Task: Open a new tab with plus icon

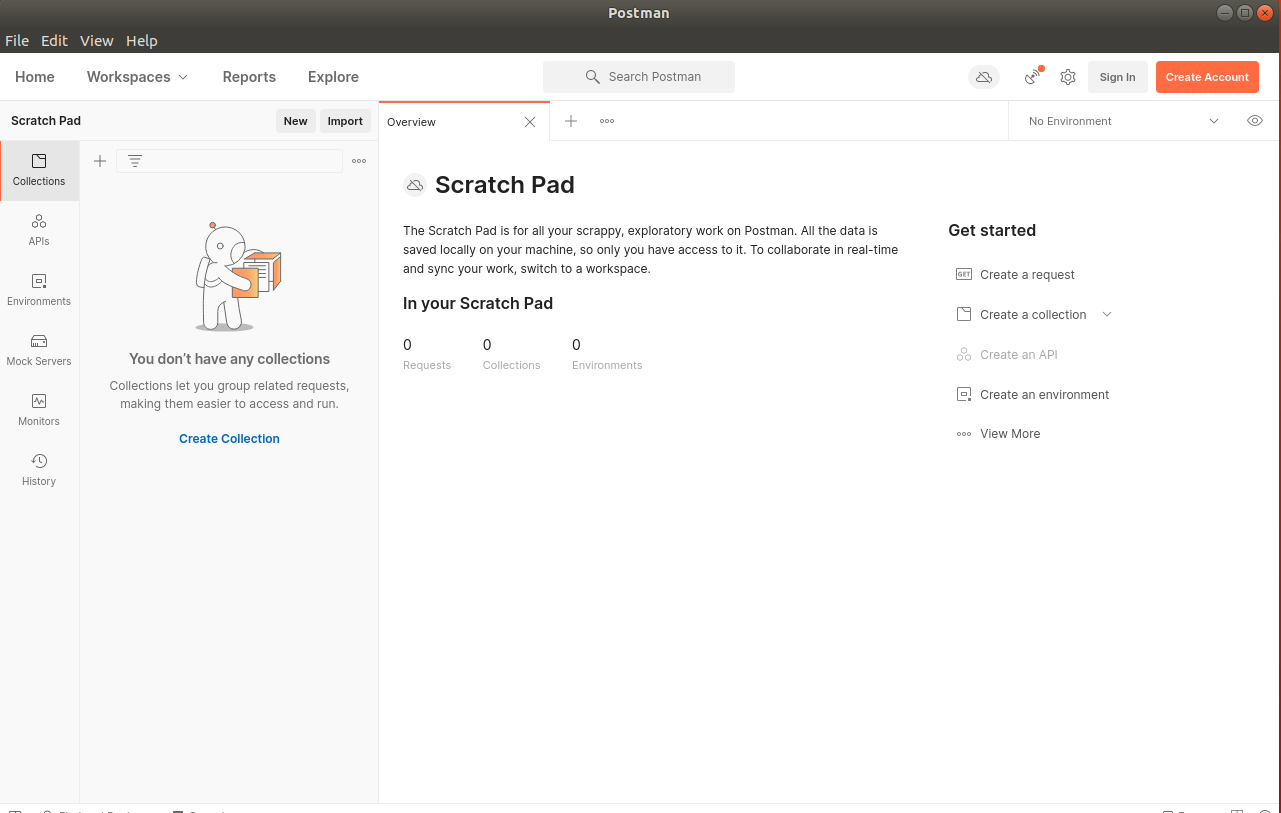Action: (571, 121)
